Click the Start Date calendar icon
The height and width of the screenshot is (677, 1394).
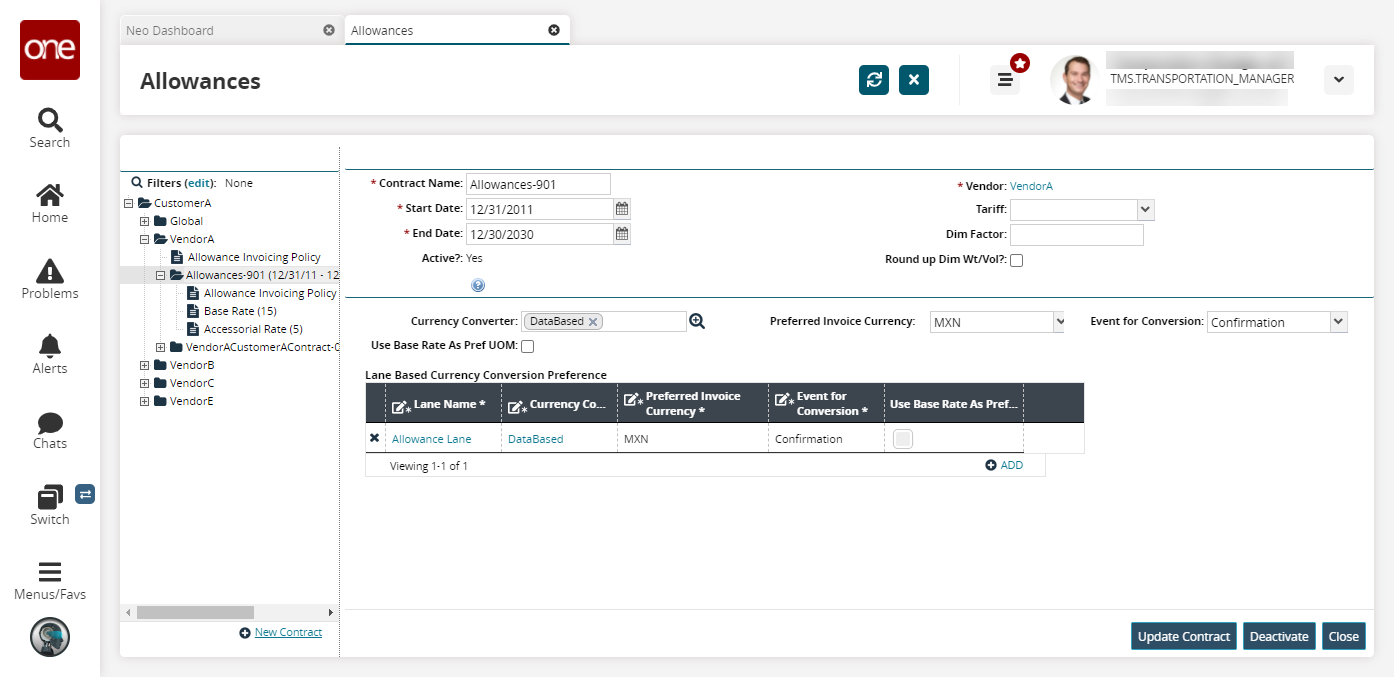622,208
